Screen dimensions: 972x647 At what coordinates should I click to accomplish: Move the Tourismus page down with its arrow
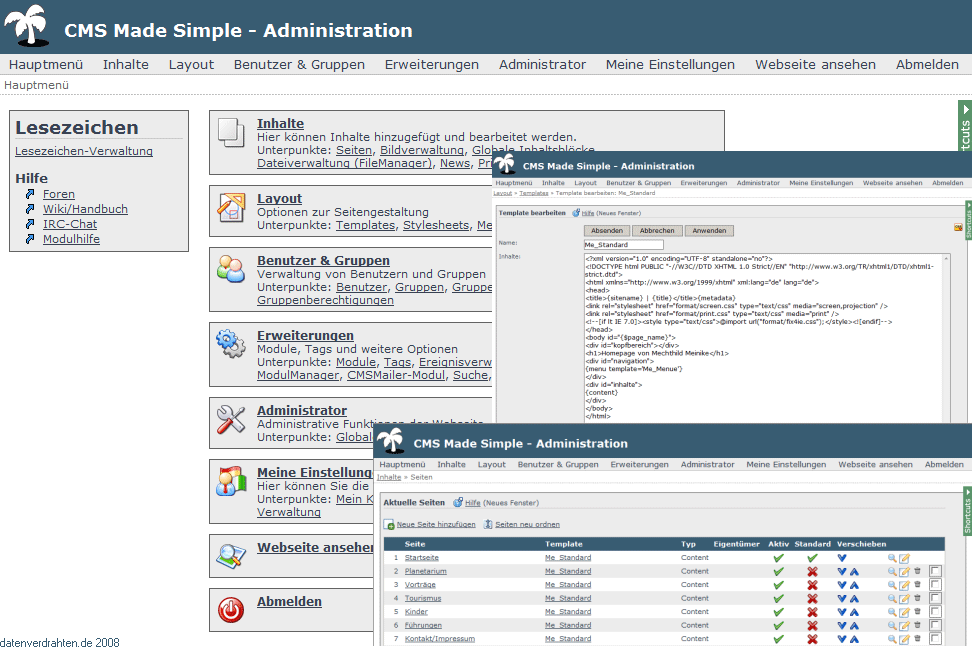pyautogui.click(x=842, y=599)
